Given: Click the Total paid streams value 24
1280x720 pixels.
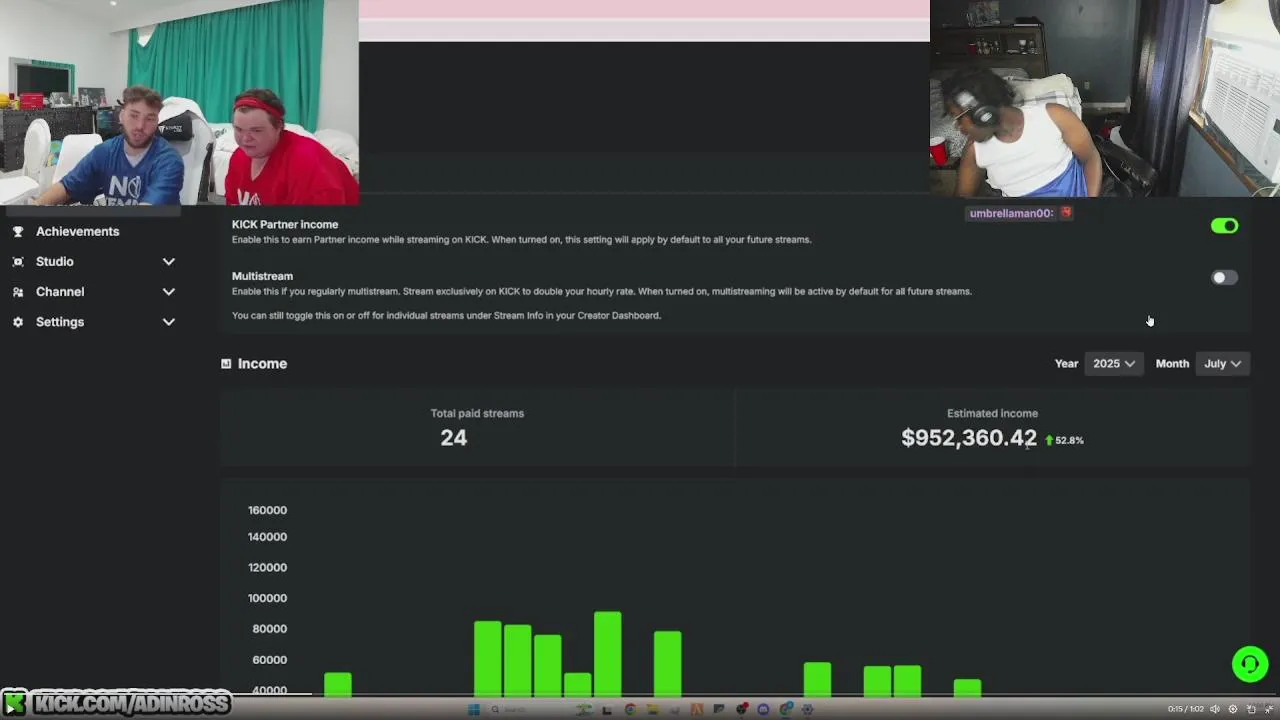Looking at the screenshot, I should (454, 438).
